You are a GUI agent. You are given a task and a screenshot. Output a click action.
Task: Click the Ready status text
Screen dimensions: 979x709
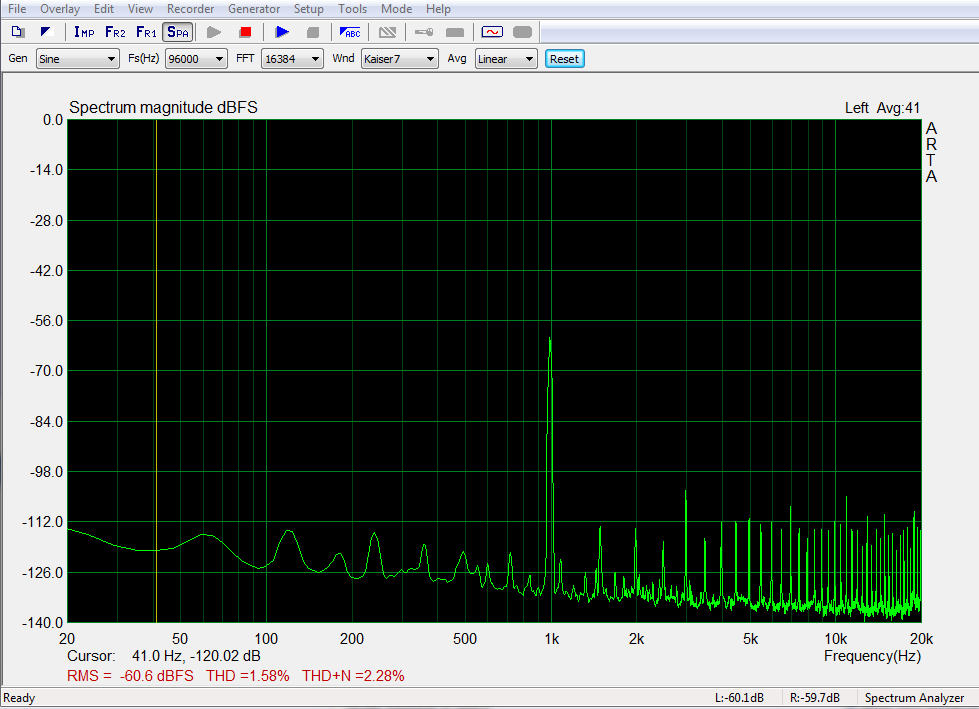click(x=19, y=698)
